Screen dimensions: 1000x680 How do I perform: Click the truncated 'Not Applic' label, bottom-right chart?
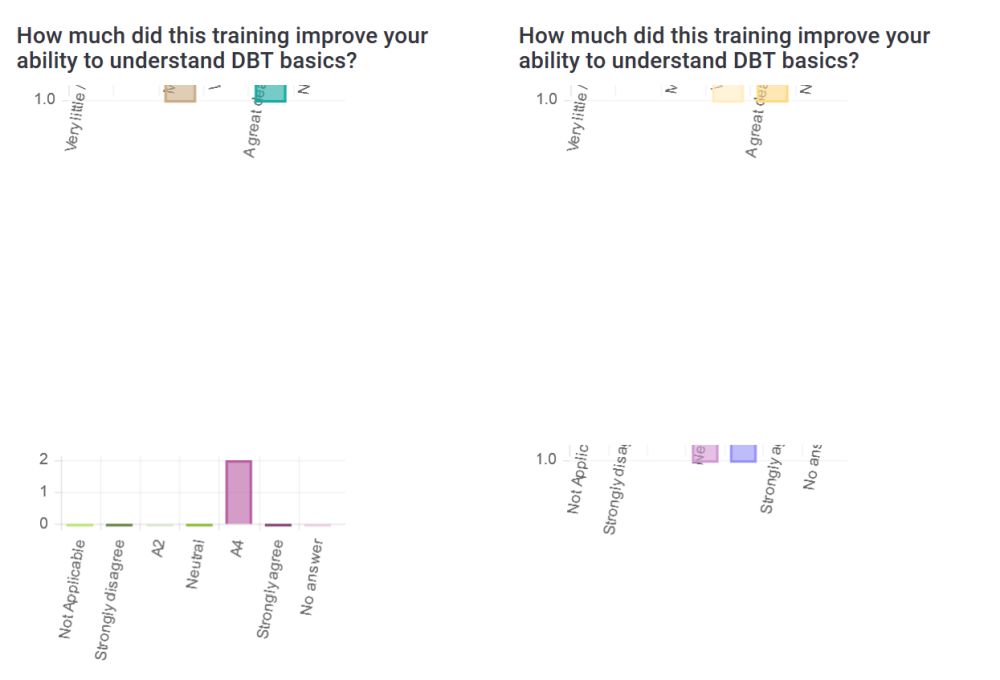[x=579, y=478]
